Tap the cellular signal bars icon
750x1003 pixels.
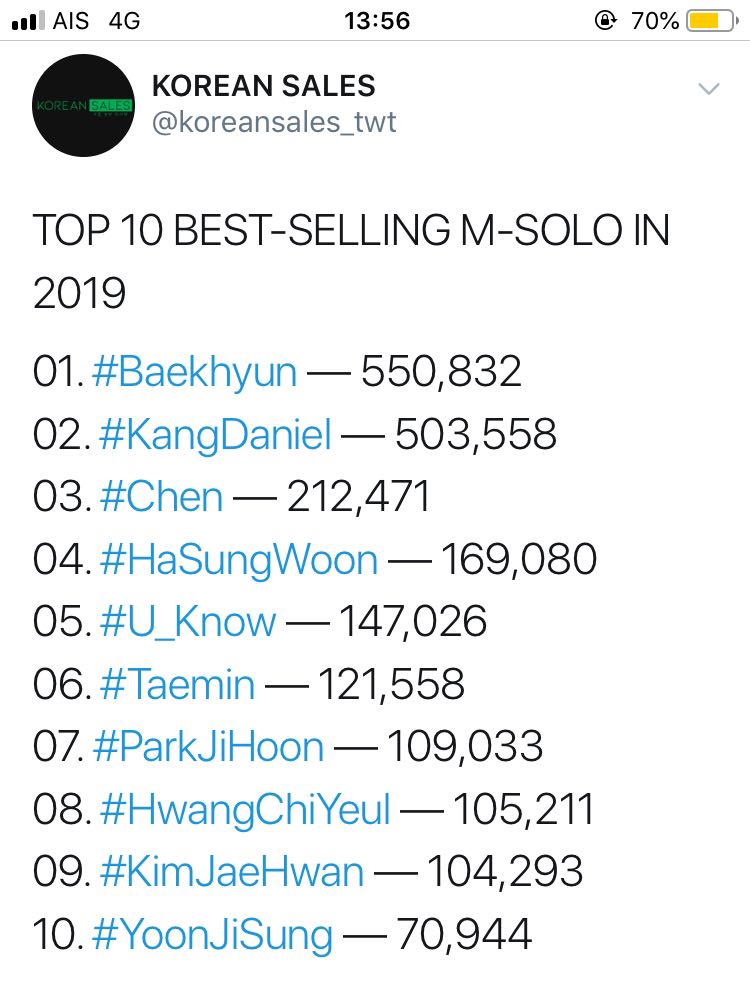point(29,20)
